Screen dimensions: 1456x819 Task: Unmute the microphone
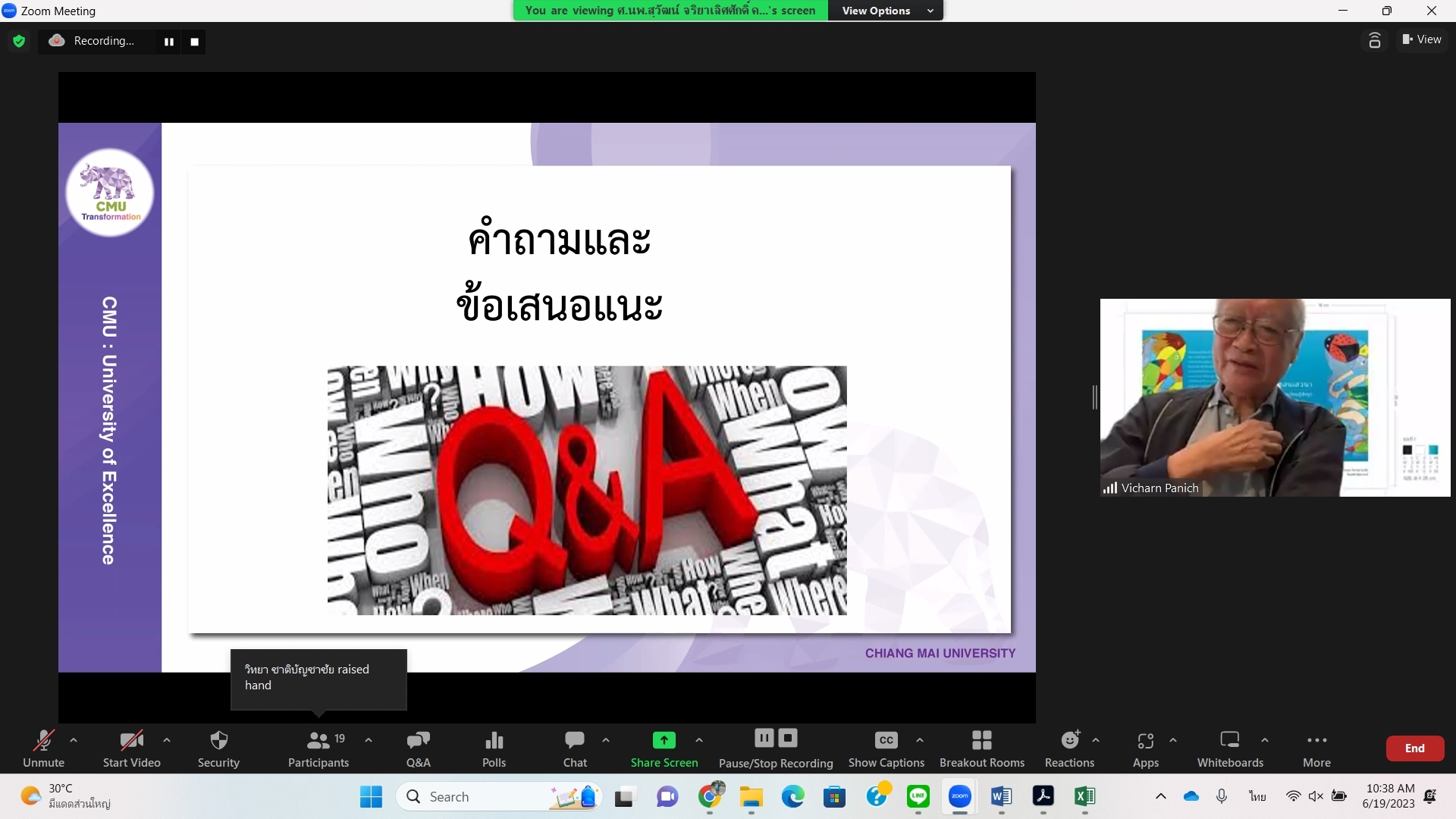click(43, 748)
